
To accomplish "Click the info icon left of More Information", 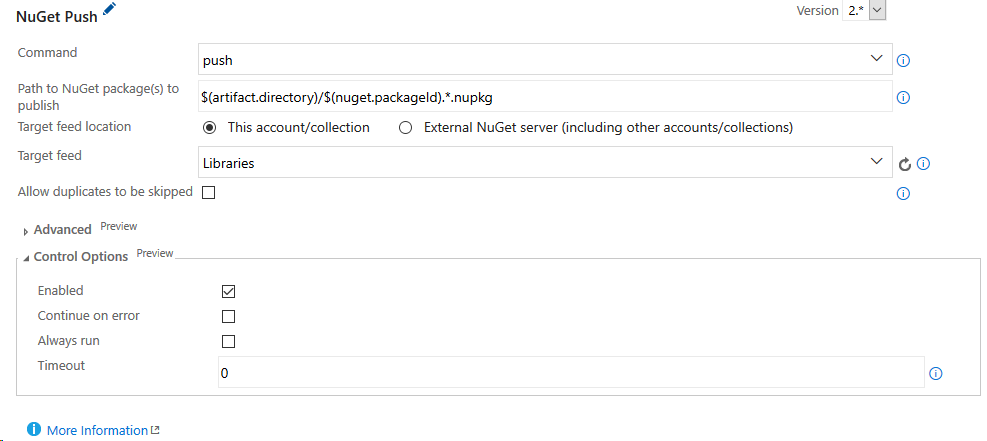I will click(x=34, y=430).
